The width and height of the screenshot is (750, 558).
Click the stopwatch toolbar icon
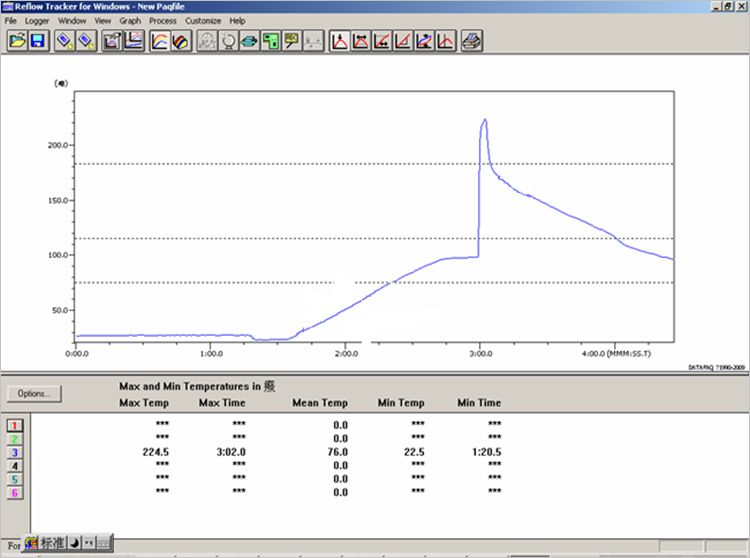[228, 41]
